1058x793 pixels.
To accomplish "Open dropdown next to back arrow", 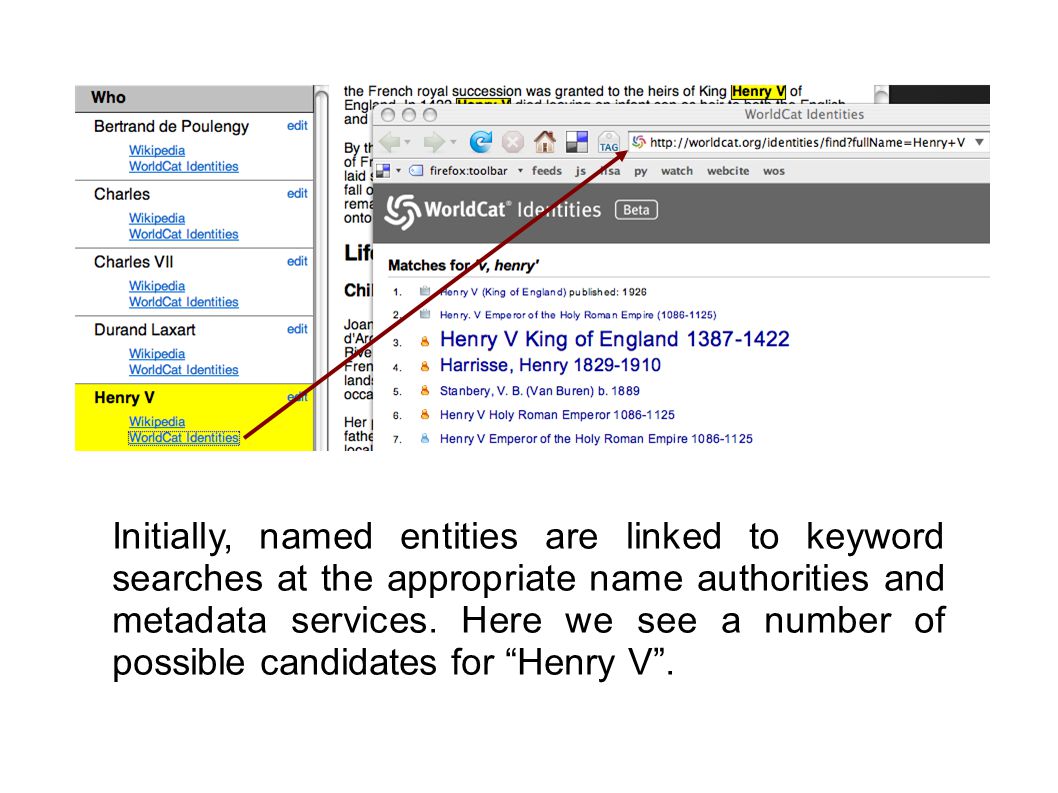I will pos(408,142).
